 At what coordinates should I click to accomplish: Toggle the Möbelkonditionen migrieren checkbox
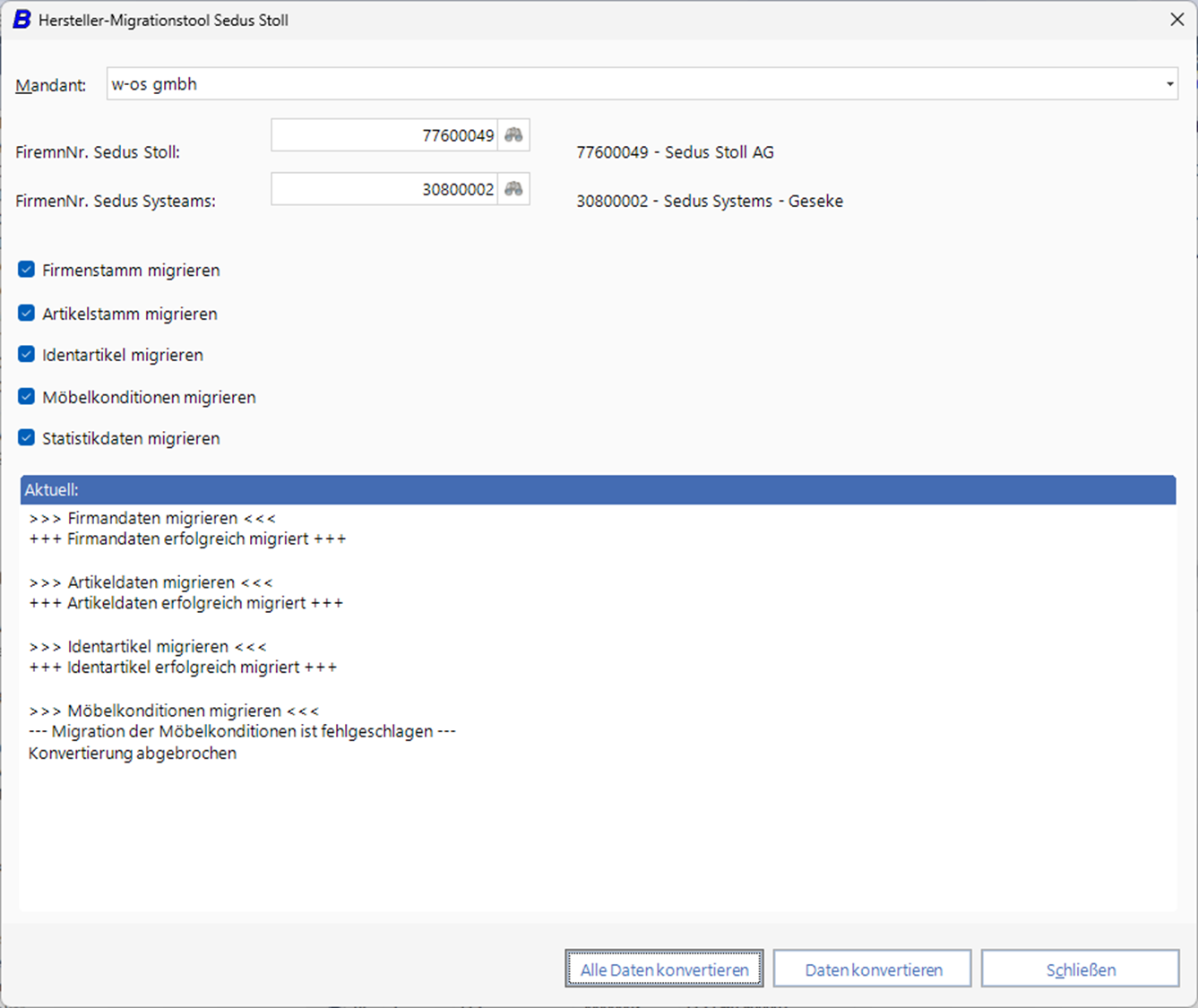tap(27, 397)
